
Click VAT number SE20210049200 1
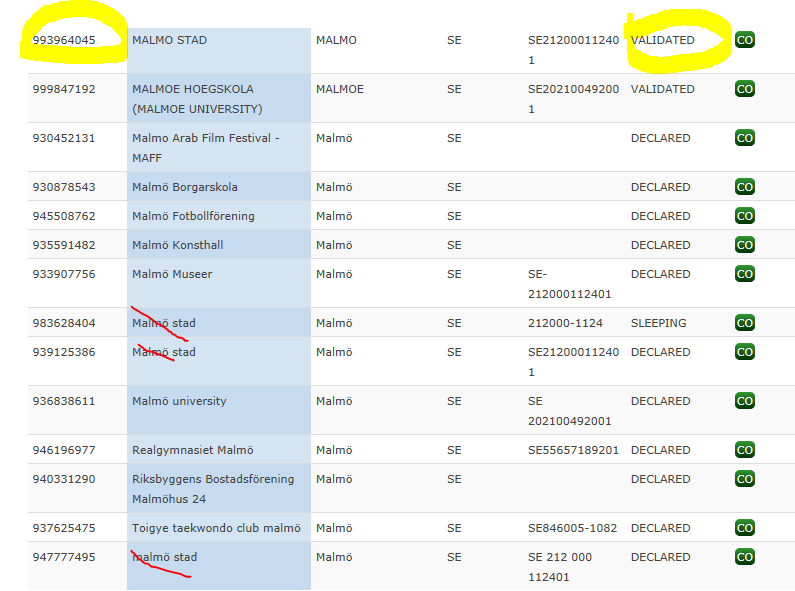[x=573, y=99]
